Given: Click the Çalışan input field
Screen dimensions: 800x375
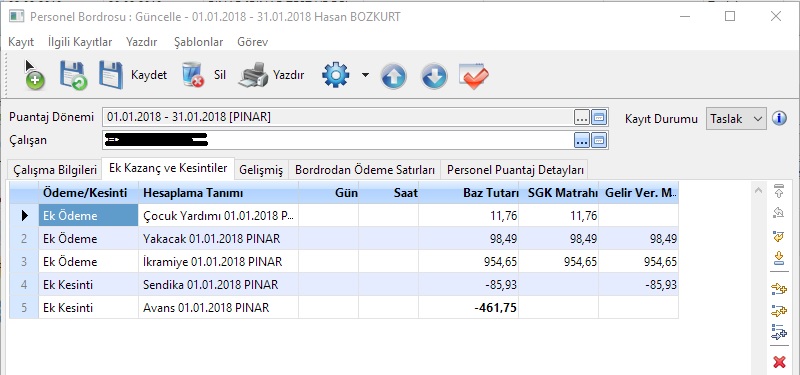Looking at the screenshot, I should pos(338,140).
